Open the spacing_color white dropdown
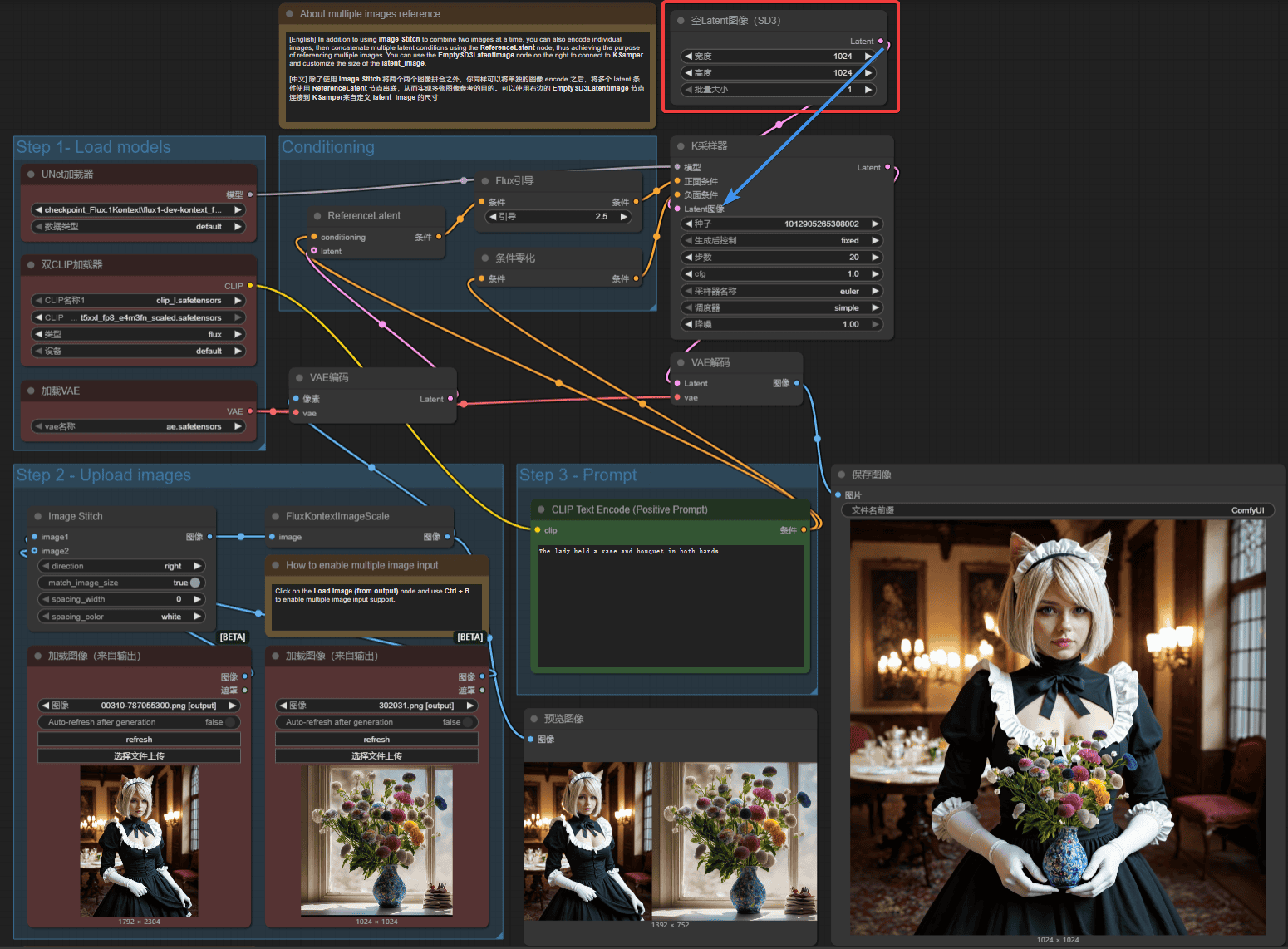 tap(120, 617)
